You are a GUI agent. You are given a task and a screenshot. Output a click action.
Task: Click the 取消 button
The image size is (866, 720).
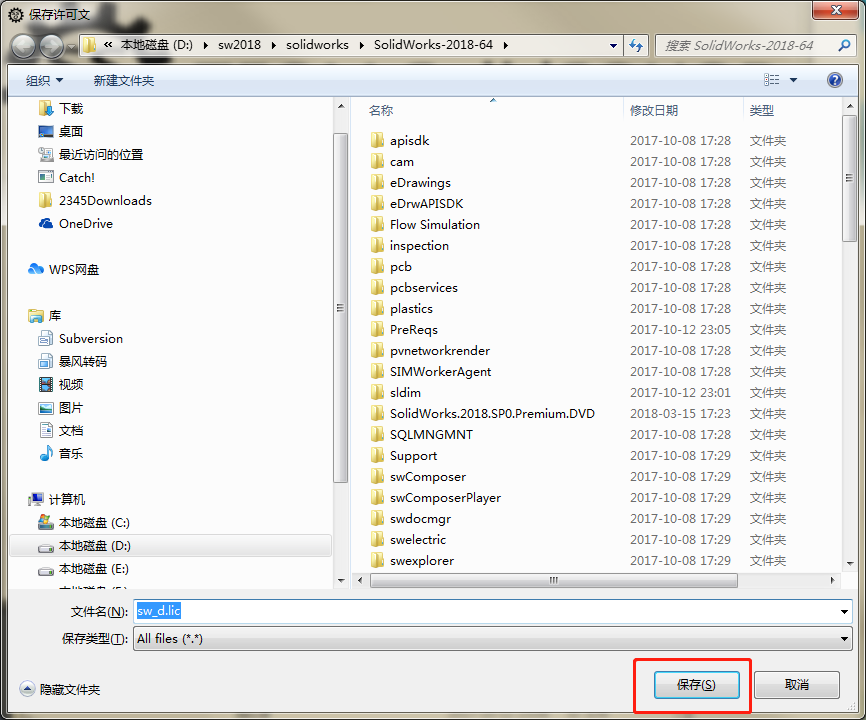(x=796, y=685)
